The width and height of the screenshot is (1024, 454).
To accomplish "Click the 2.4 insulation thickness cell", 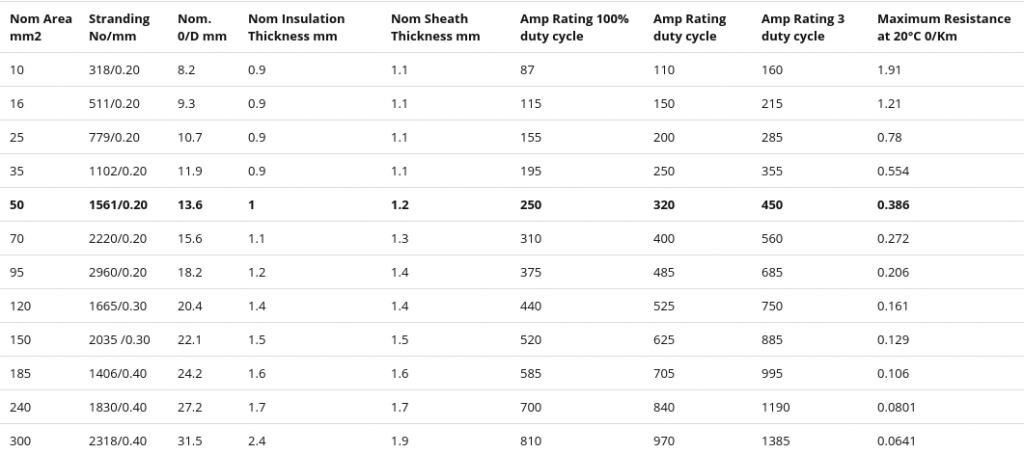I will pyautogui.click(x=255, y=441).
